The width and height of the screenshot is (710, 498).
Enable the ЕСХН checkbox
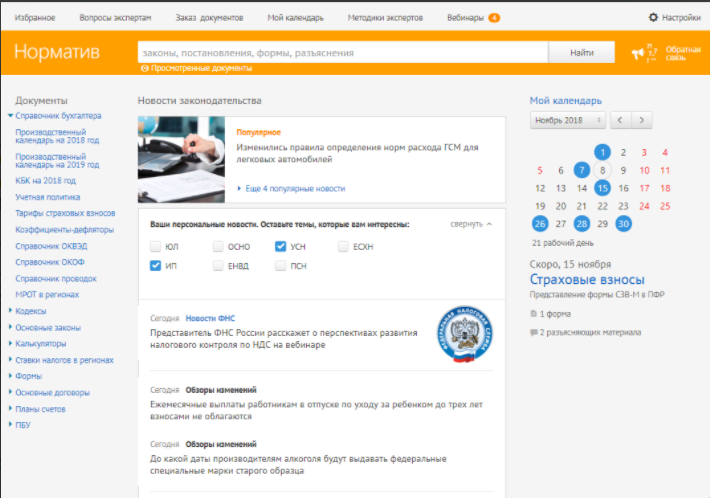coord(343,246)
